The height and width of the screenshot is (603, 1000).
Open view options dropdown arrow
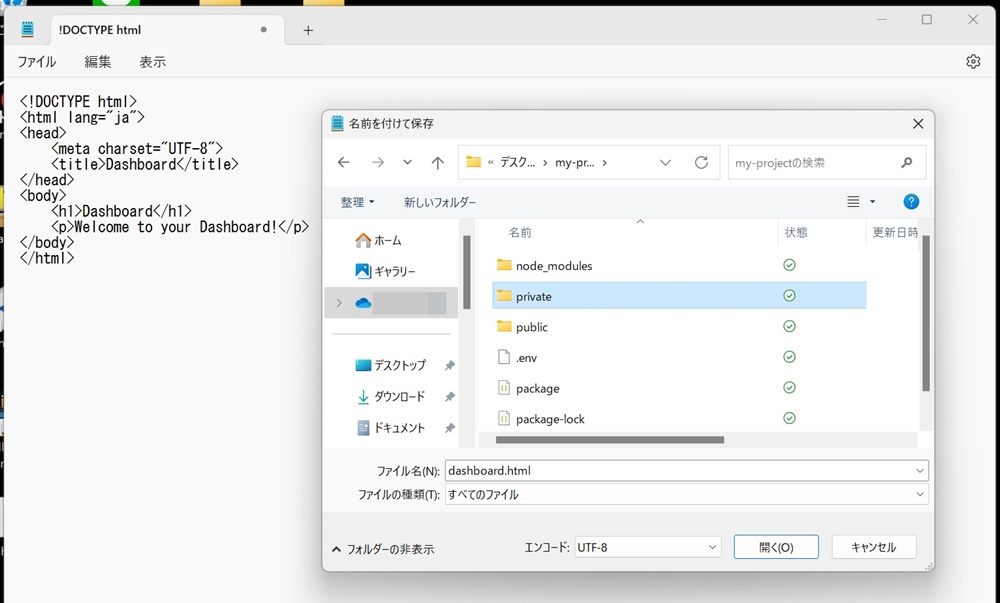tap(872, 202)
